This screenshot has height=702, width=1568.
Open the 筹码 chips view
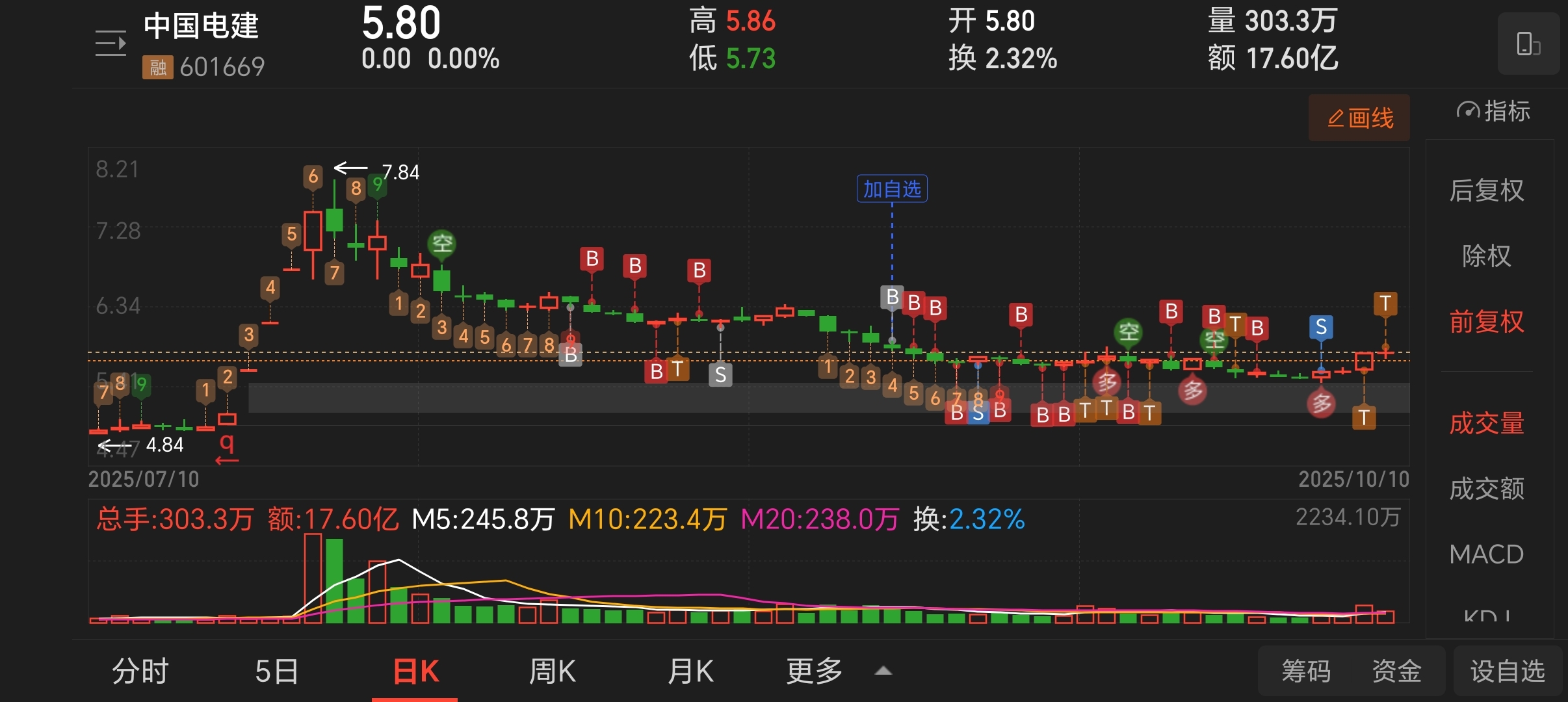(1305, 671)
